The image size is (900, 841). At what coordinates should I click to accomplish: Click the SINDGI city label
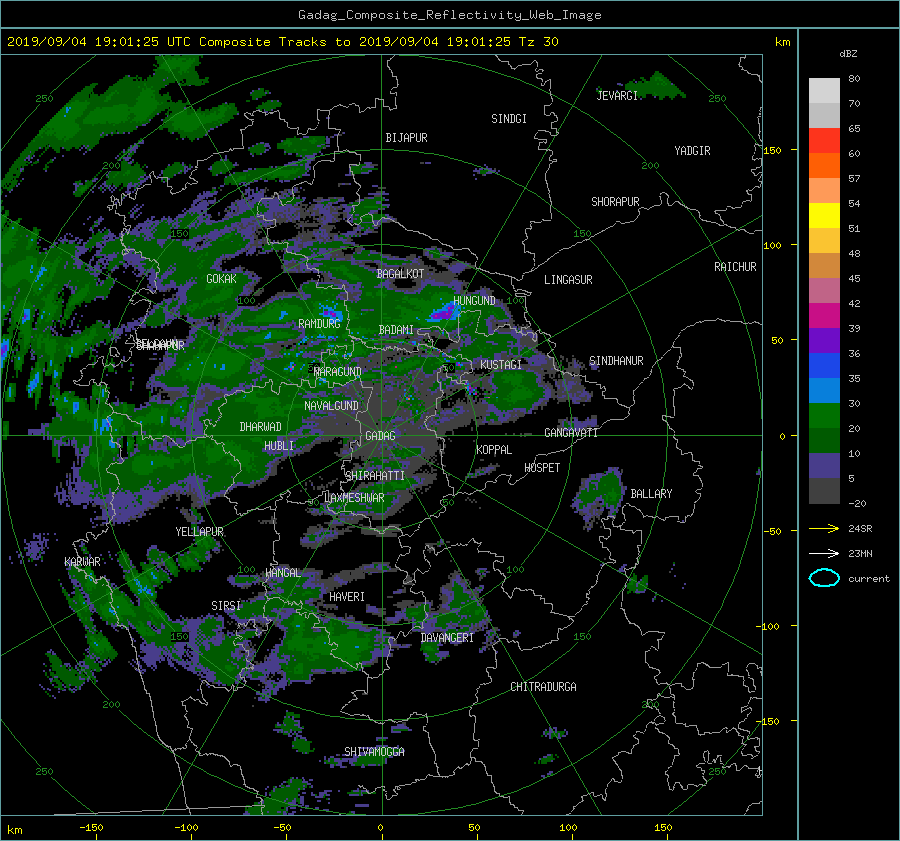[x=509, y=119]
